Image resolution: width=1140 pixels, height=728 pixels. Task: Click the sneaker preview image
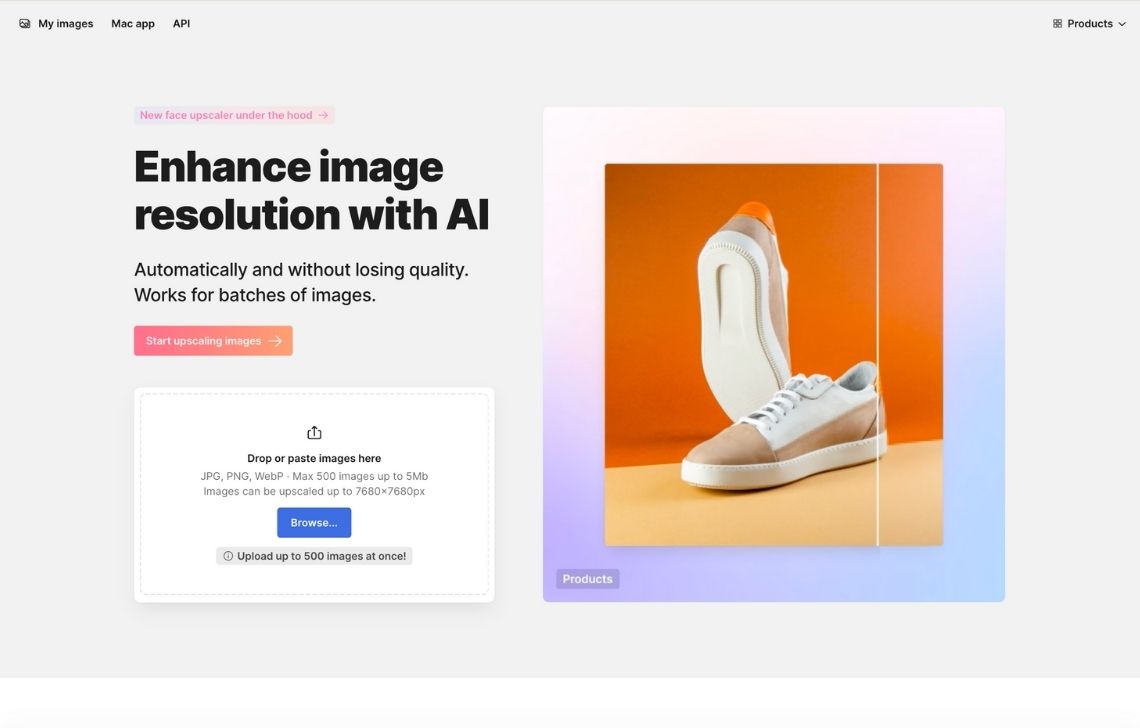[774, 355]
